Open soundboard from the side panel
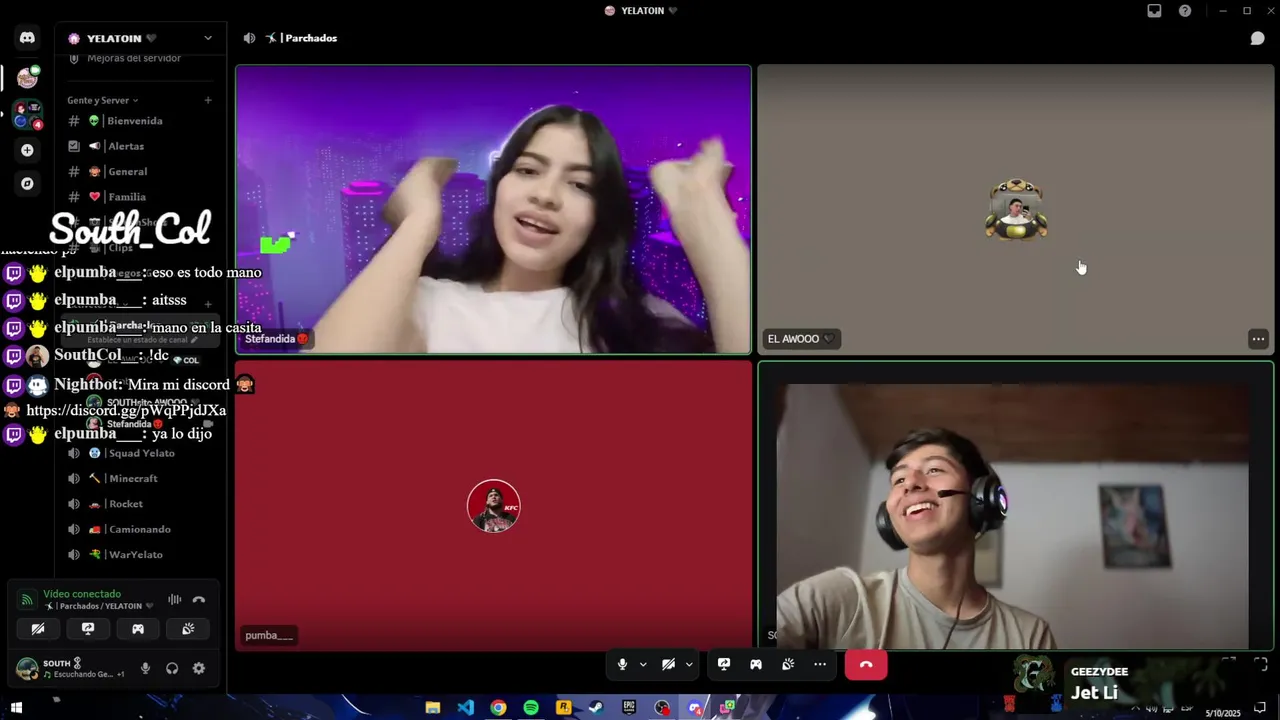This screenshot has width=1280, height=720. coord(188,629)
